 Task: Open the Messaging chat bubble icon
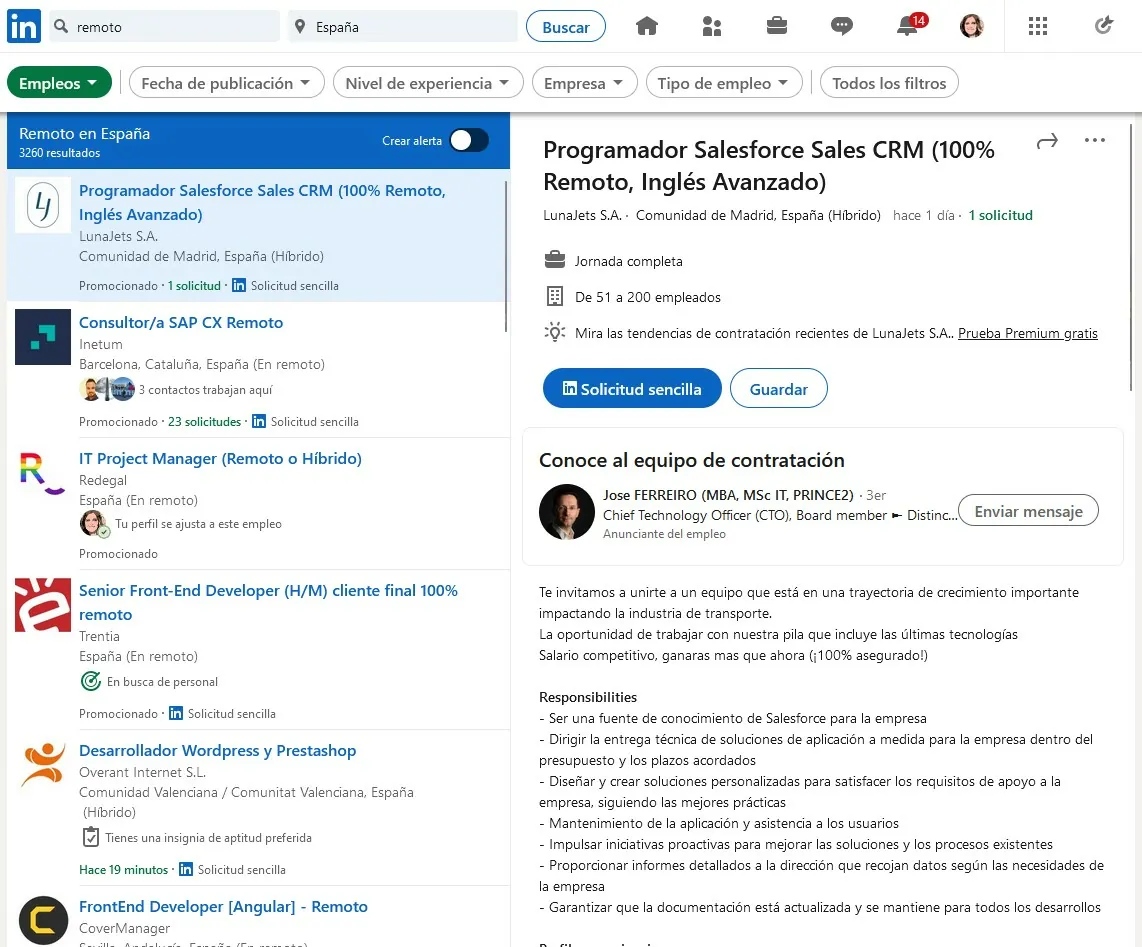tap(841, 26)
